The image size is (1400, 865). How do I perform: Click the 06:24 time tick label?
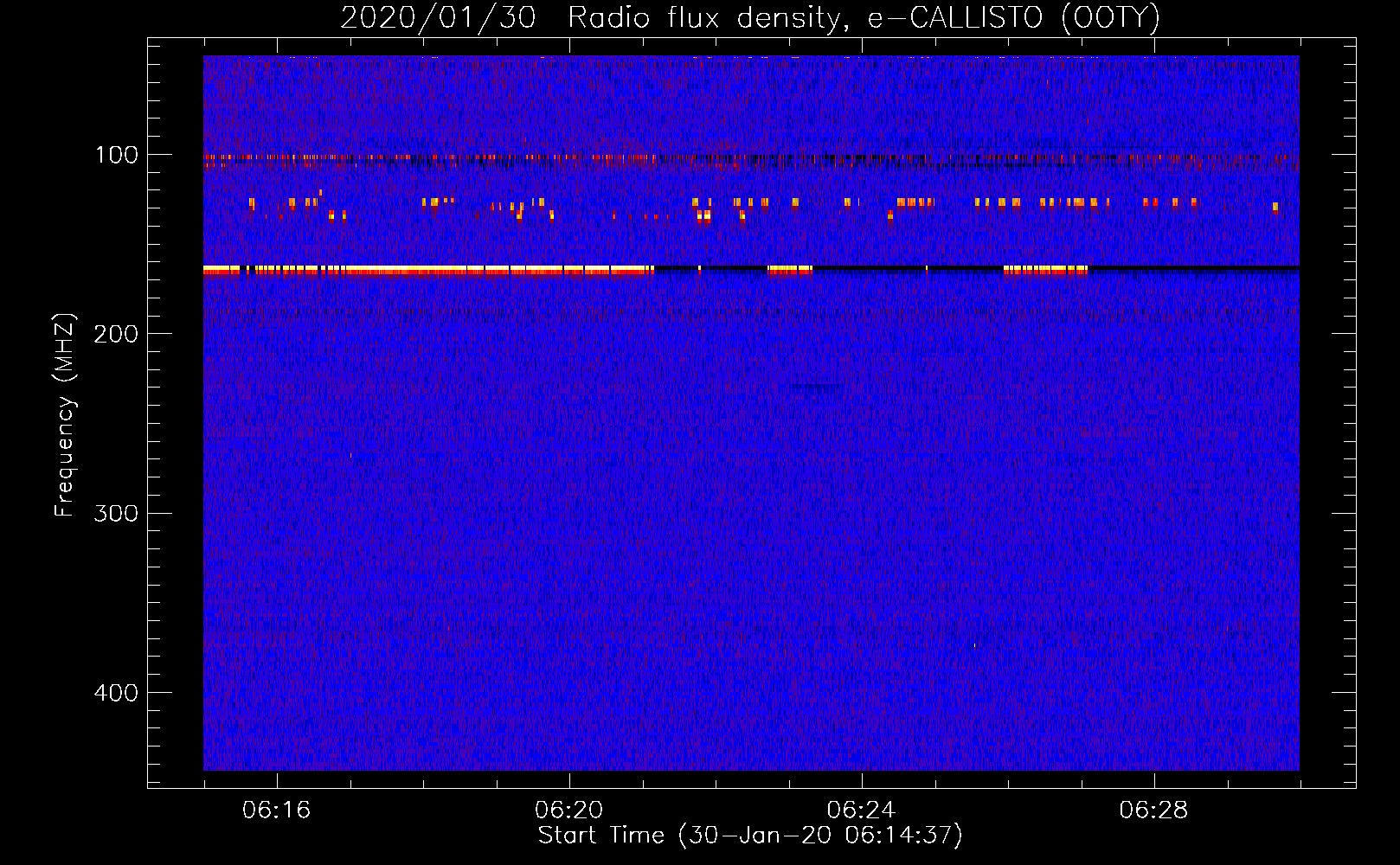click(x=862, y=811)
